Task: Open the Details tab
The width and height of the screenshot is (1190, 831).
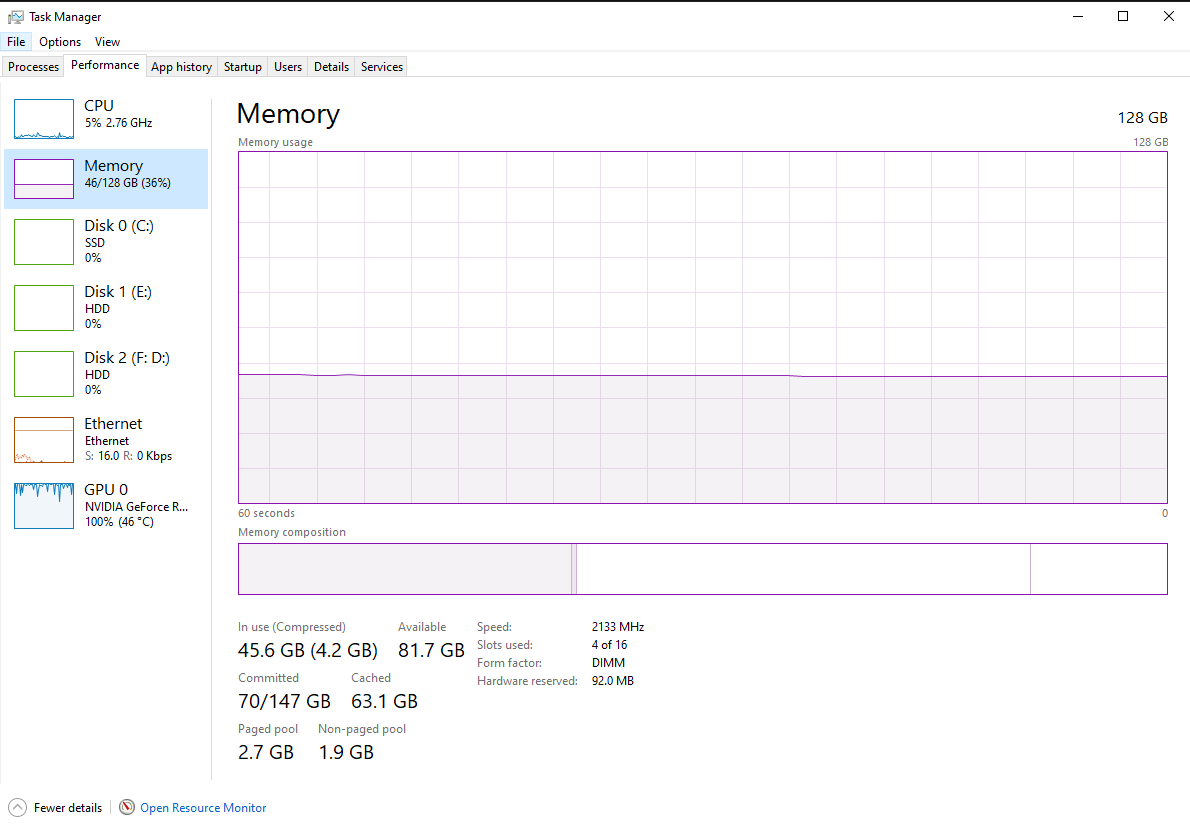Action: (331, 67)
